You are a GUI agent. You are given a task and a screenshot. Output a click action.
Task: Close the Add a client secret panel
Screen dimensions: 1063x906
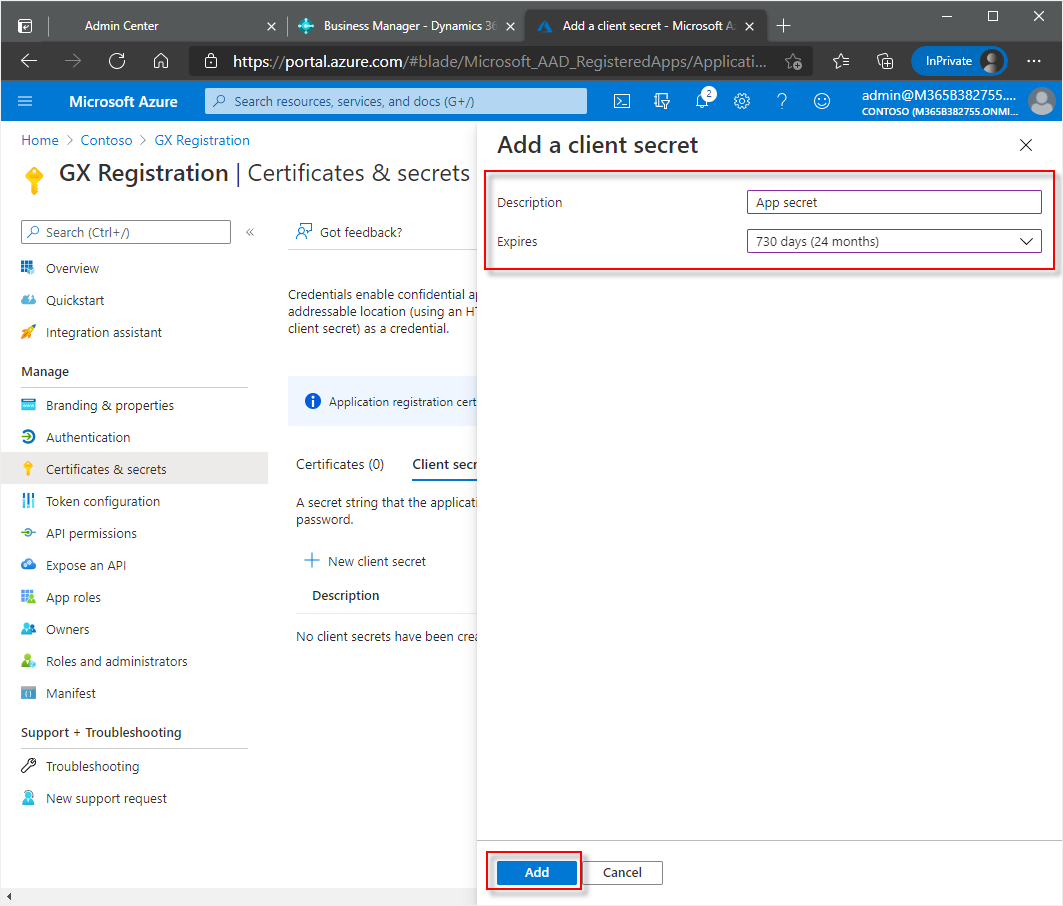click(x=1025, y=145)
